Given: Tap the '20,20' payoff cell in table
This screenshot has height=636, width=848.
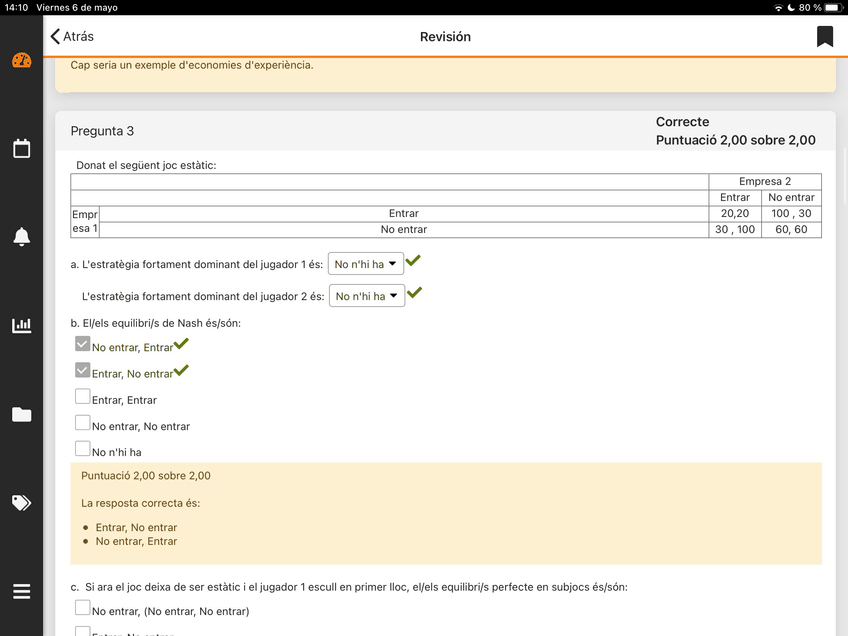Looking at the screenshot, I should coord(734,214).
